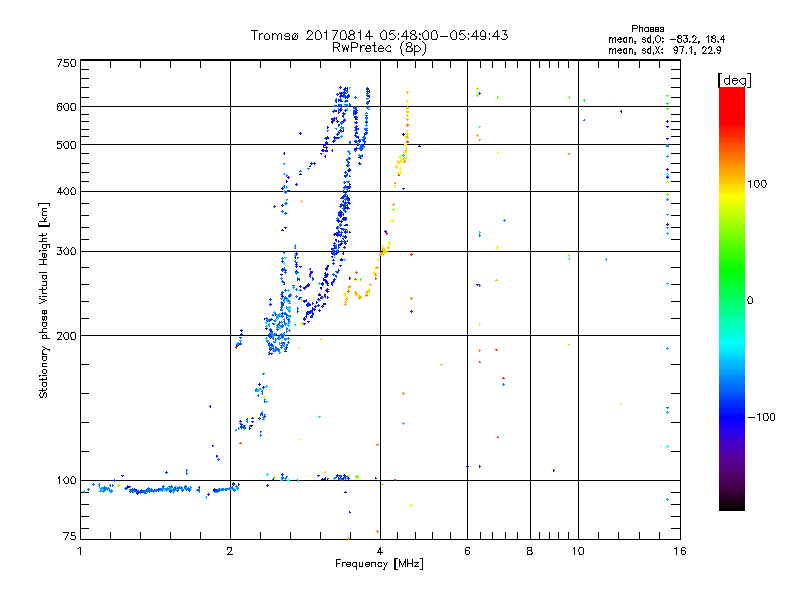Click the y-axis tick label '600'
This screenshot has width=800, height=600.
[x=66, y=107]
